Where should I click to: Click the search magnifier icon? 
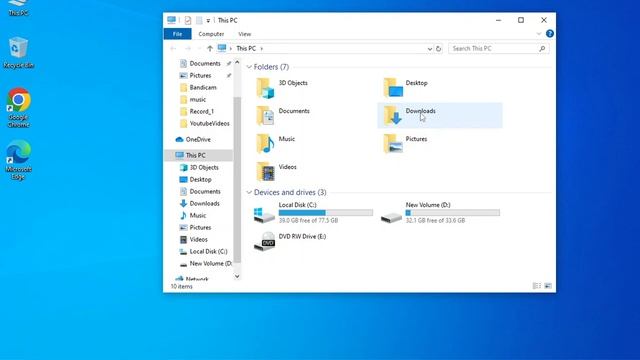tap(542, 49)
